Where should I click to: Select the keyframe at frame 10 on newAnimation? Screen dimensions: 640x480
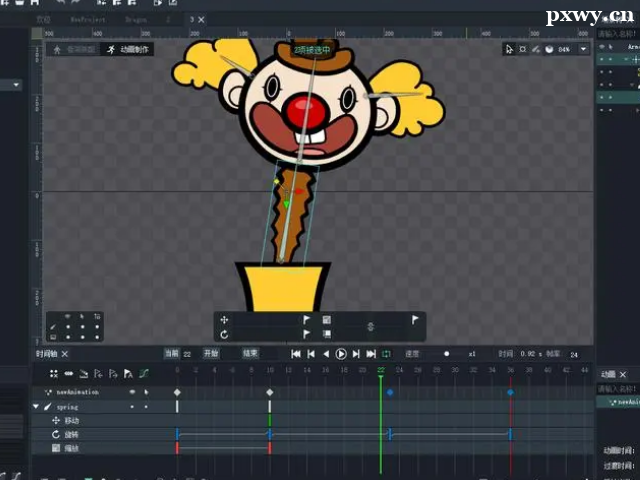tap(269, 393)
